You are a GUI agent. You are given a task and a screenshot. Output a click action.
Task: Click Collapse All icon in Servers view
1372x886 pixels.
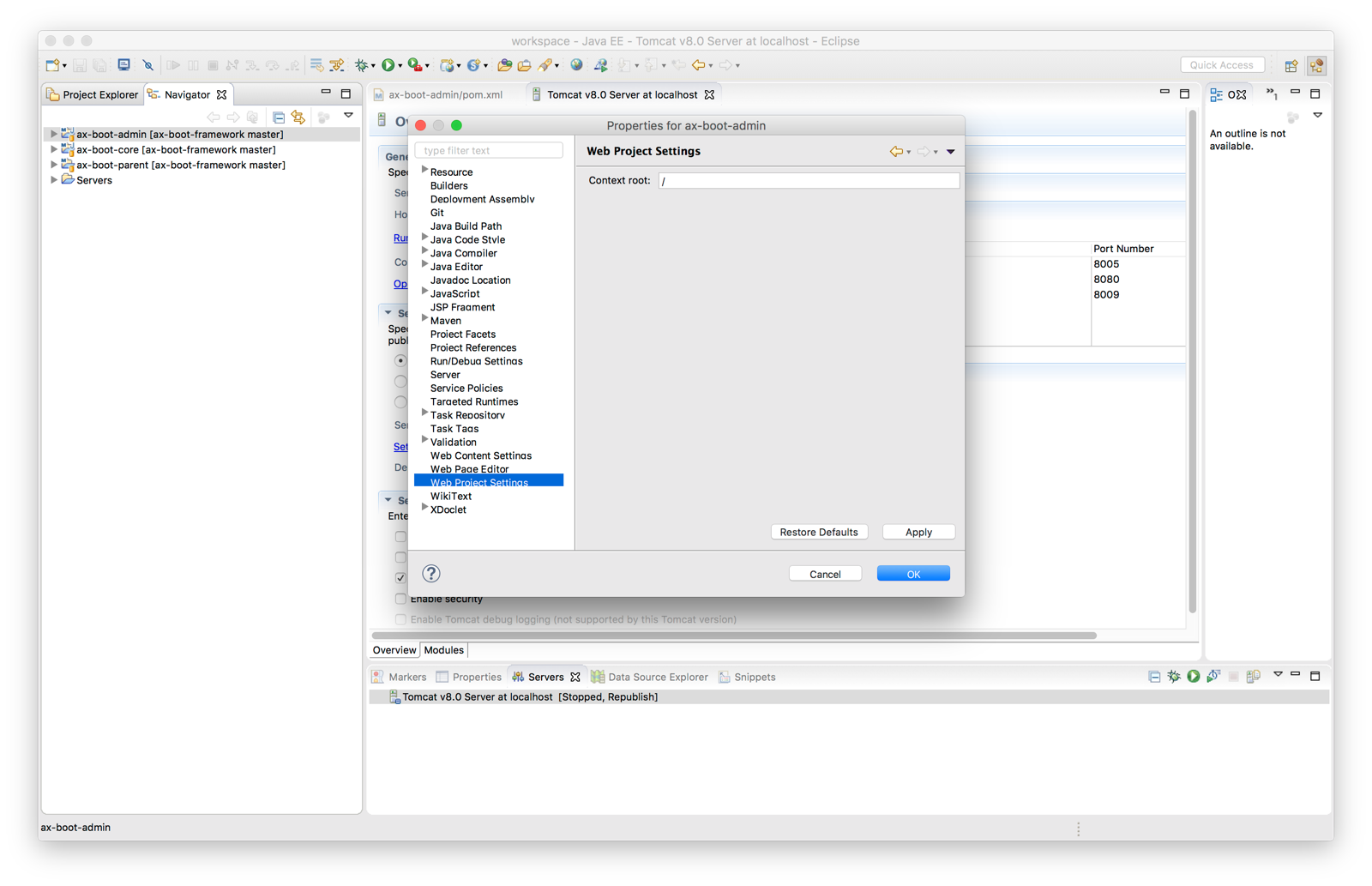point(1154,677)
